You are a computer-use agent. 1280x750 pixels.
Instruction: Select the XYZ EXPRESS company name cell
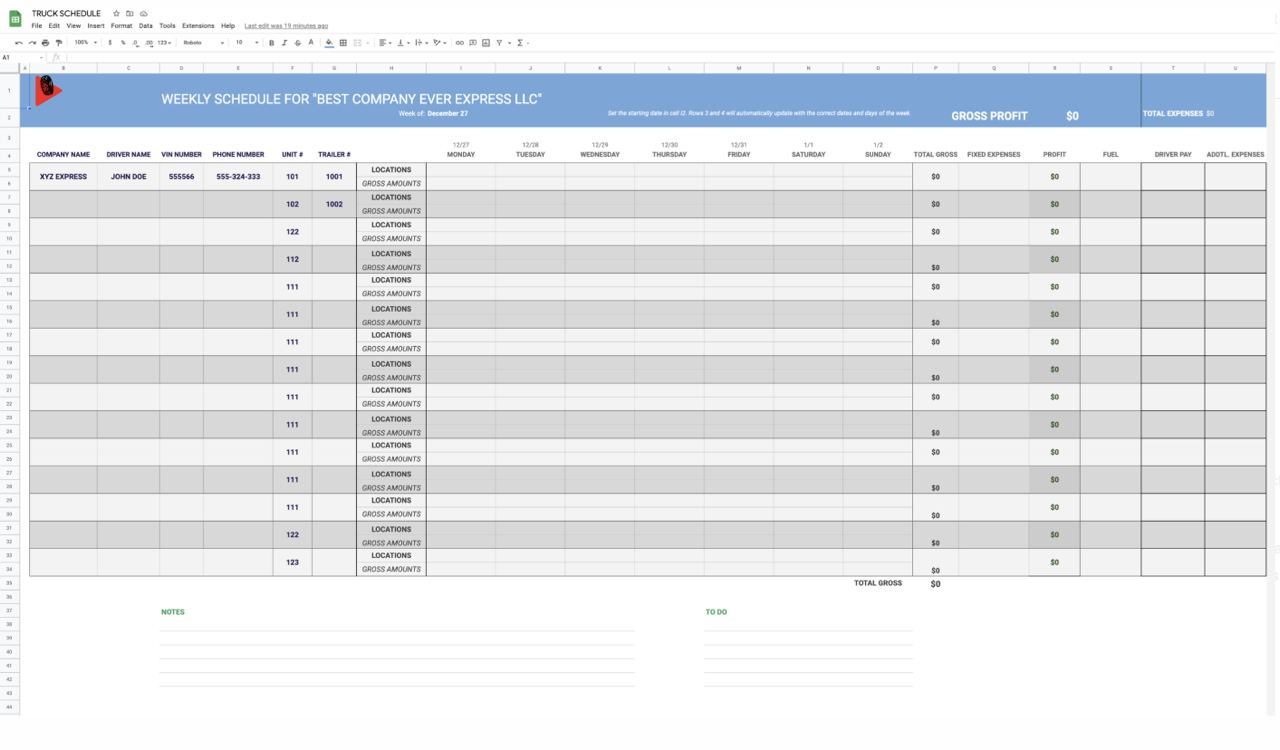click(63, 177)
